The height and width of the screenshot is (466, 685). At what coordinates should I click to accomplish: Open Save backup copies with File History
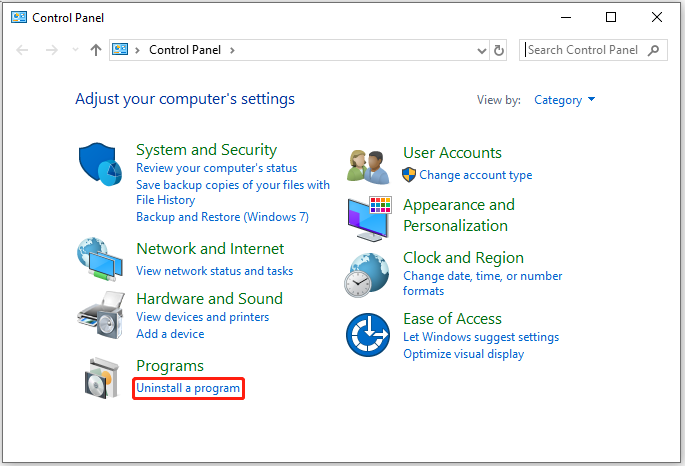(x=232, y=192)
